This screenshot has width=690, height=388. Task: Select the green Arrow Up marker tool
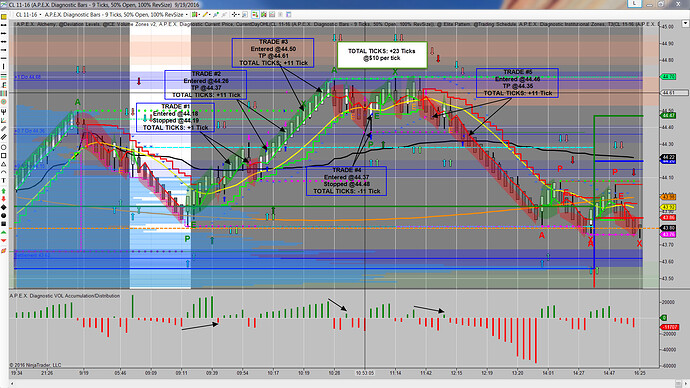4,190
